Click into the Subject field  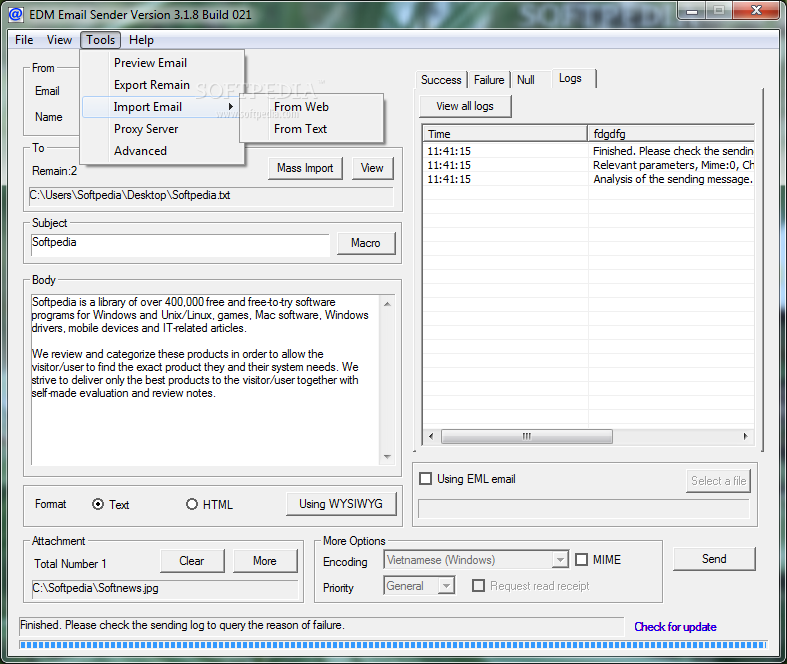coord(180,244)
